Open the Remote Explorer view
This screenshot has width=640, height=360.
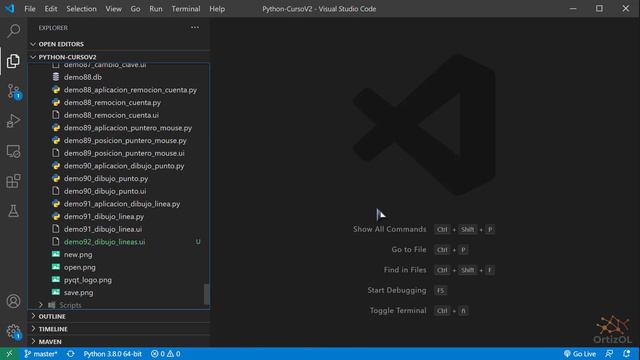click(13, 151)
